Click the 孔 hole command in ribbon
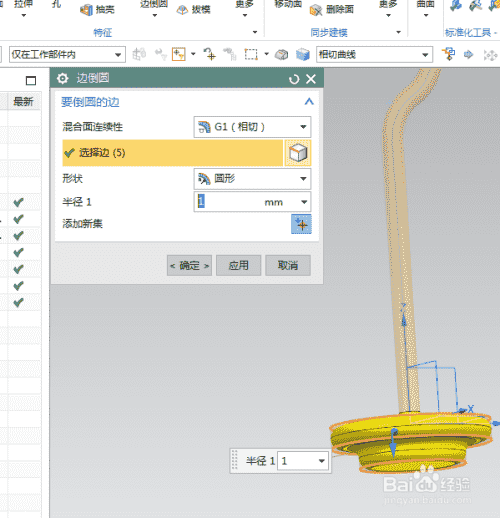This screenshot has height=518, width=500. coord(57,4)
